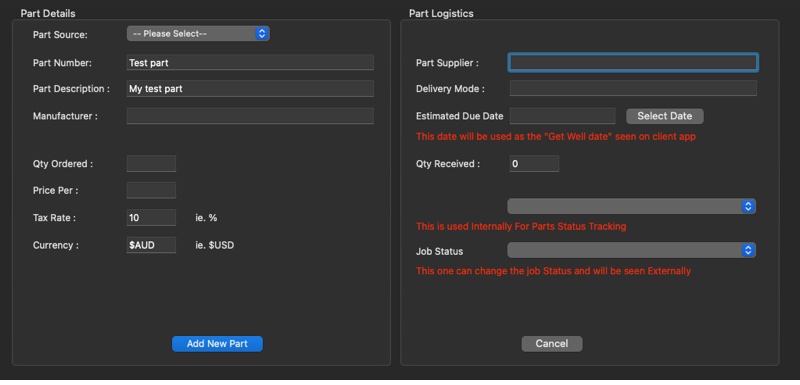Click the 'Tax Rate :' label

tap(54, 218)
